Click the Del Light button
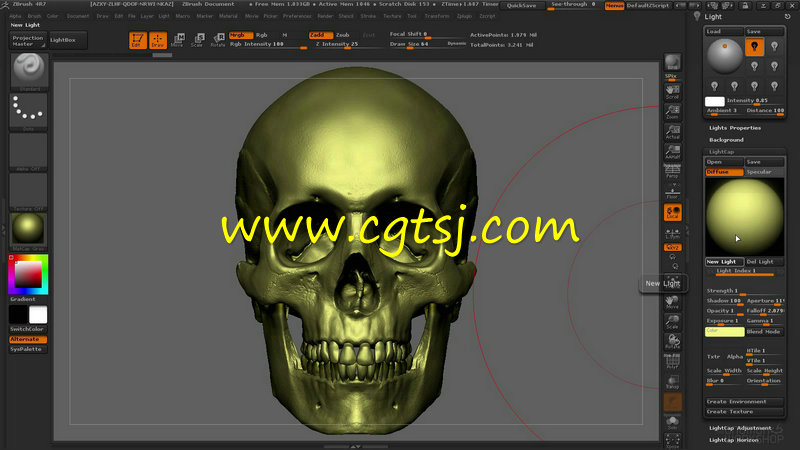Screen dimensions: 800x450 click(764, 262)
